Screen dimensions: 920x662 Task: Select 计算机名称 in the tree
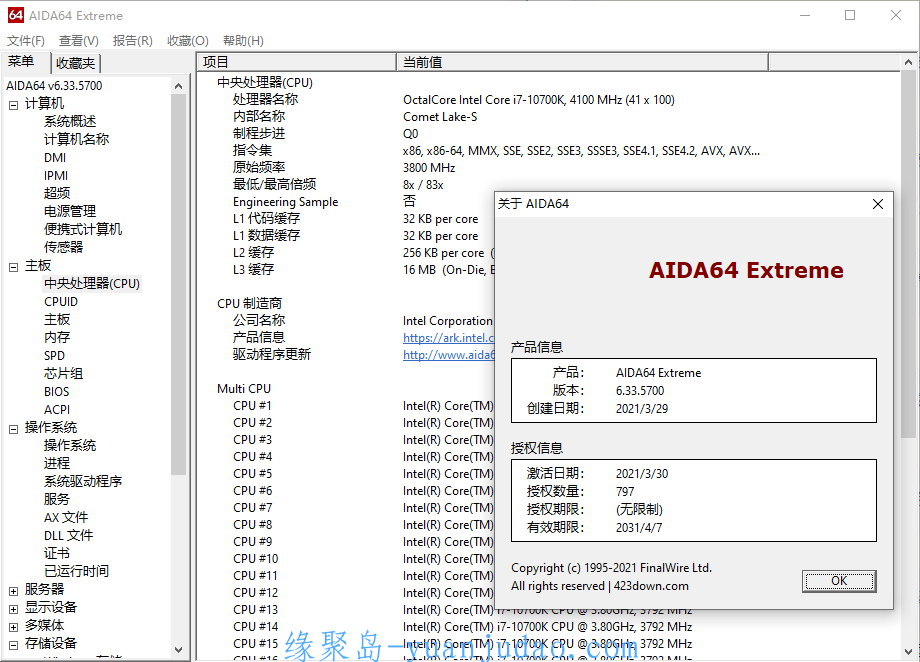pos(76,139)
